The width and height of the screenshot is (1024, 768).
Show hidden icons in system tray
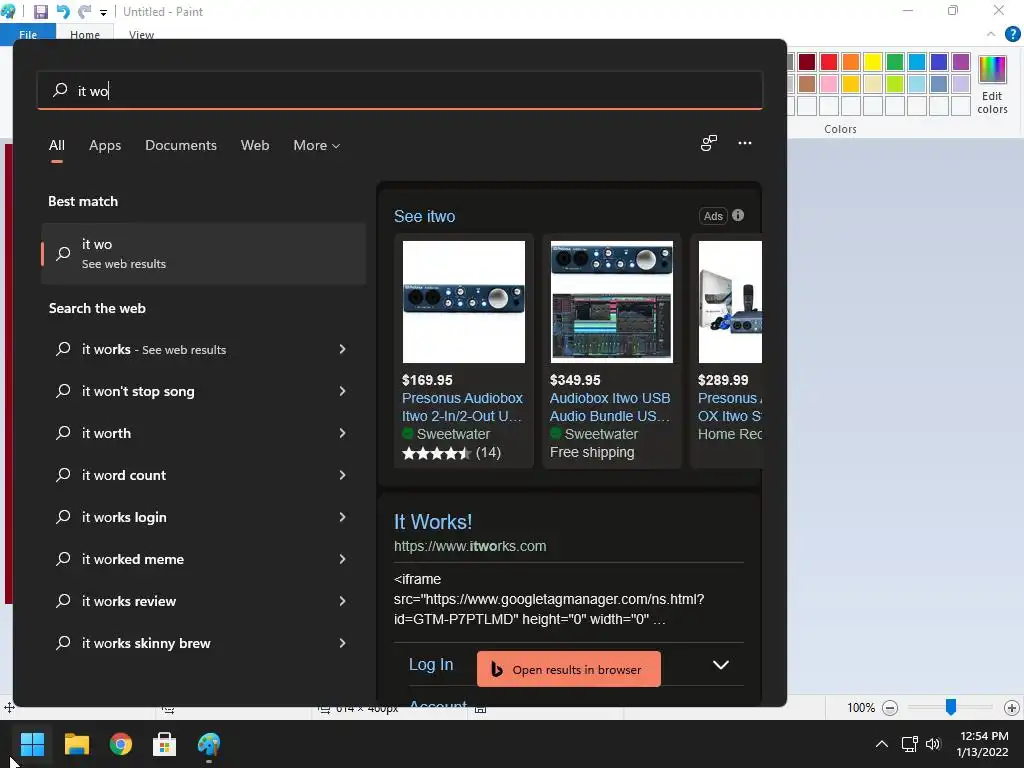882,744
